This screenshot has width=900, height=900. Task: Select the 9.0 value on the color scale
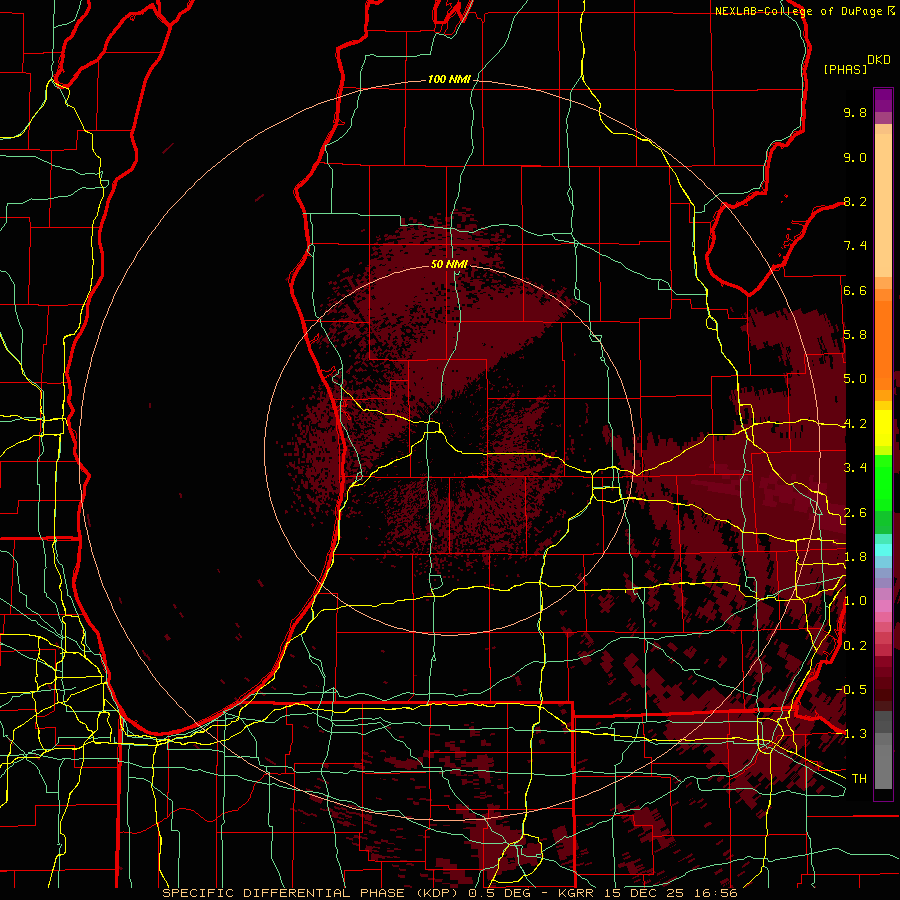[855, 157]
